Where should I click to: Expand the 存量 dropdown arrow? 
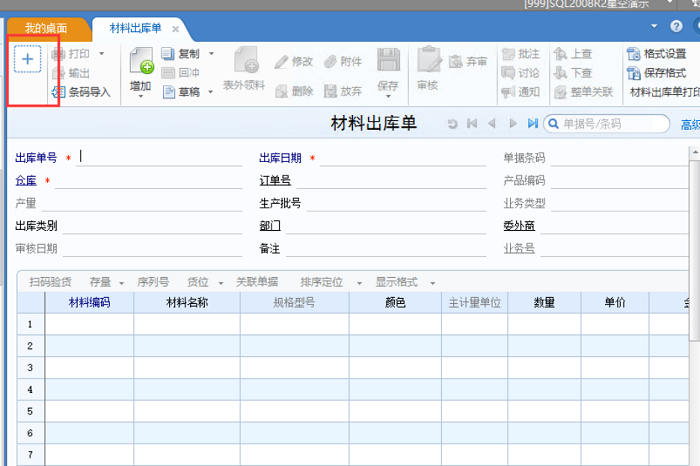[x=121, y=283]
